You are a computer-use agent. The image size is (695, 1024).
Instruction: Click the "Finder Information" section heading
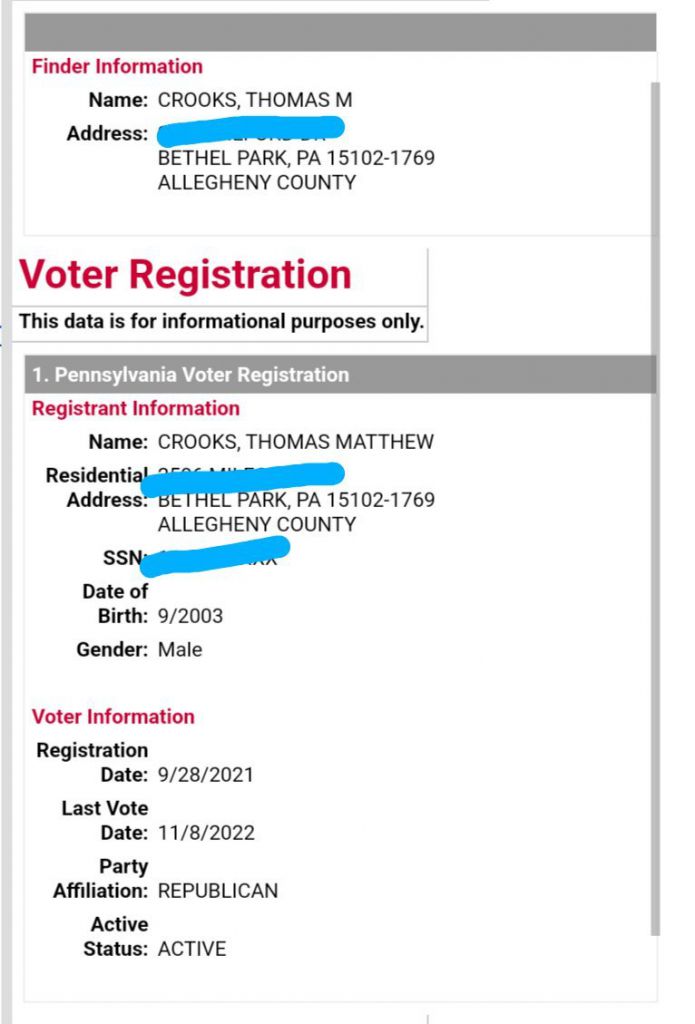(117, 67)
